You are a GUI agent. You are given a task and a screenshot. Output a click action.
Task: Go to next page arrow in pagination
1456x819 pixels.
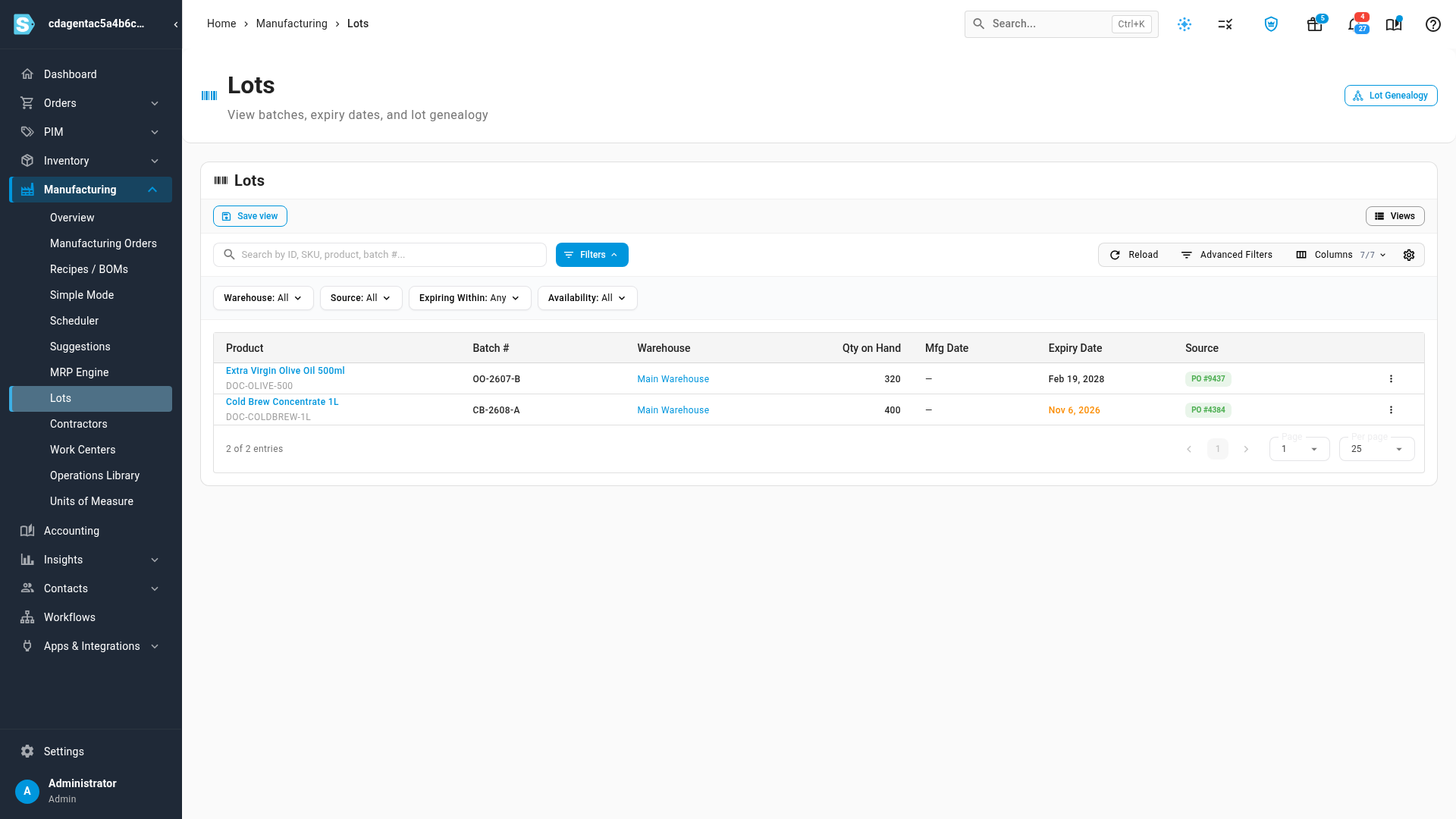click(x=1246, y=449)
